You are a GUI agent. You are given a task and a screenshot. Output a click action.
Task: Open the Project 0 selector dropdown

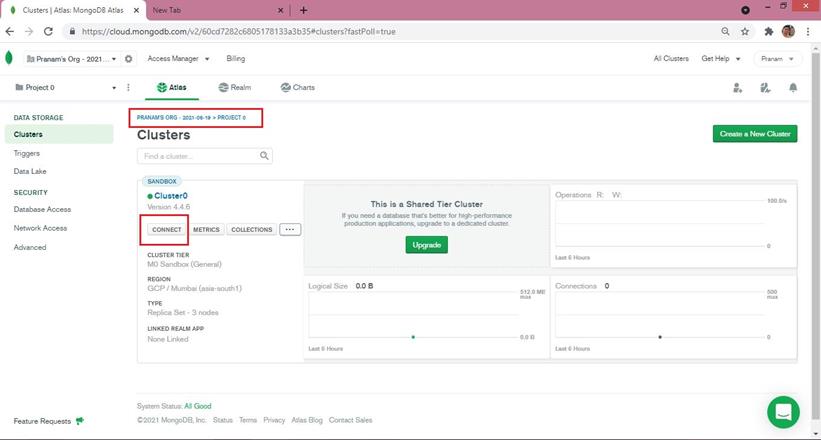coord(65,87)
